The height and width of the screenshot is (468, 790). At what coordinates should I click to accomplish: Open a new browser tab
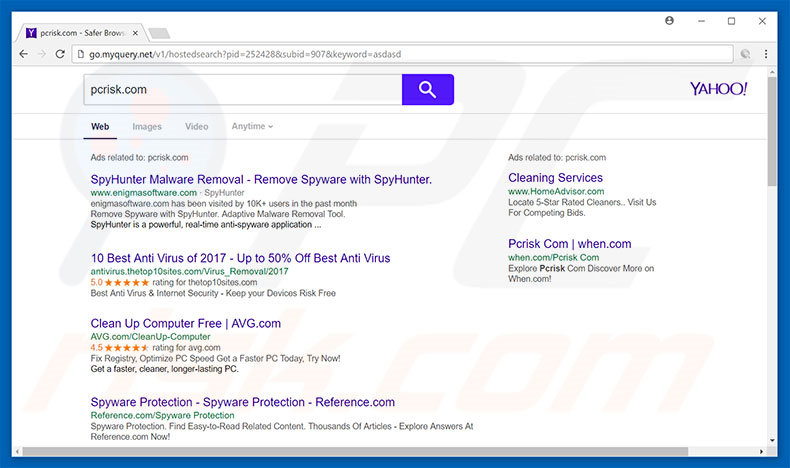(x=160, y=33)
